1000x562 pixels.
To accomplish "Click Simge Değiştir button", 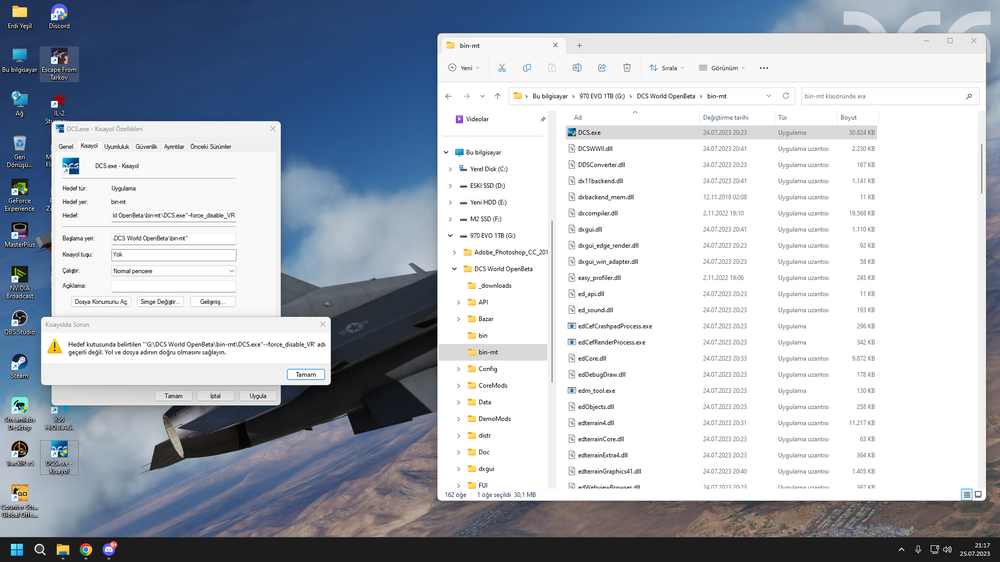I will (159, 302).
